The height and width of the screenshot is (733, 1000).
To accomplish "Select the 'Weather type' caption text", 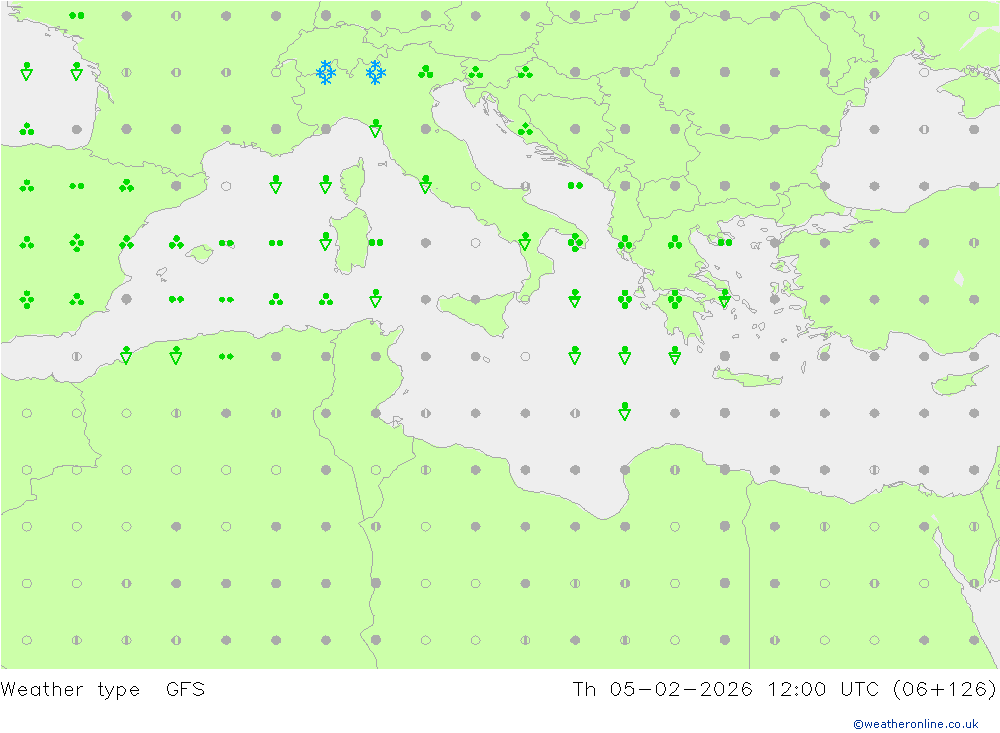I will tap(70, 690).
